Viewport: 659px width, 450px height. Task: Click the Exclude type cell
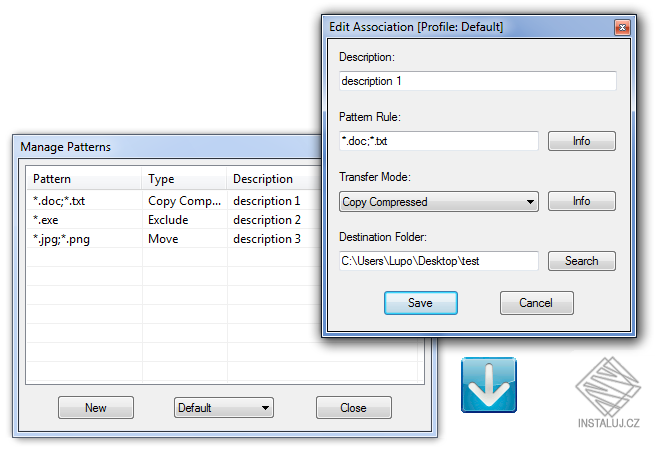pos(185,220)
